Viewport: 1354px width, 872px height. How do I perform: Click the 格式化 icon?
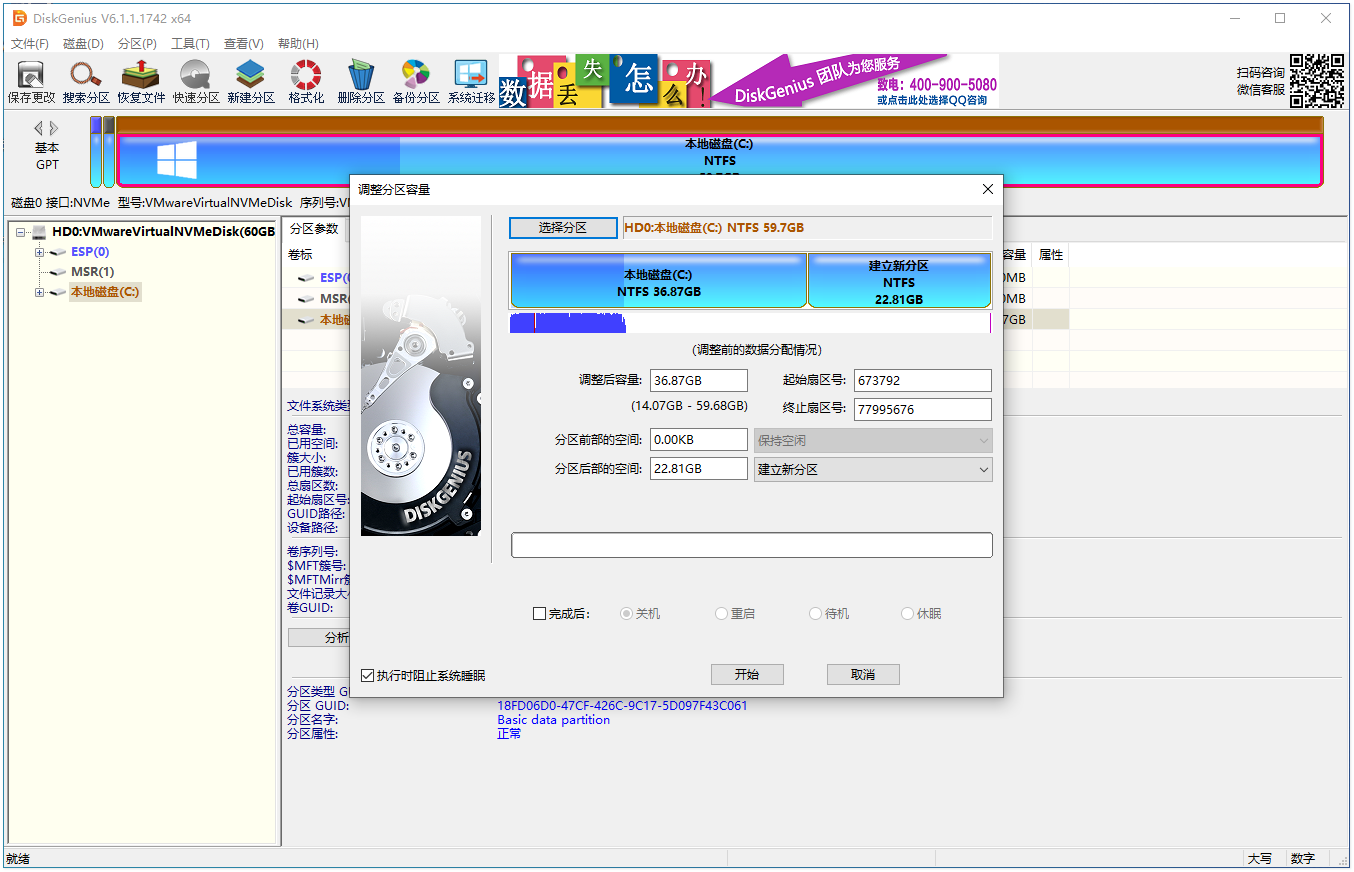(305, 80)
